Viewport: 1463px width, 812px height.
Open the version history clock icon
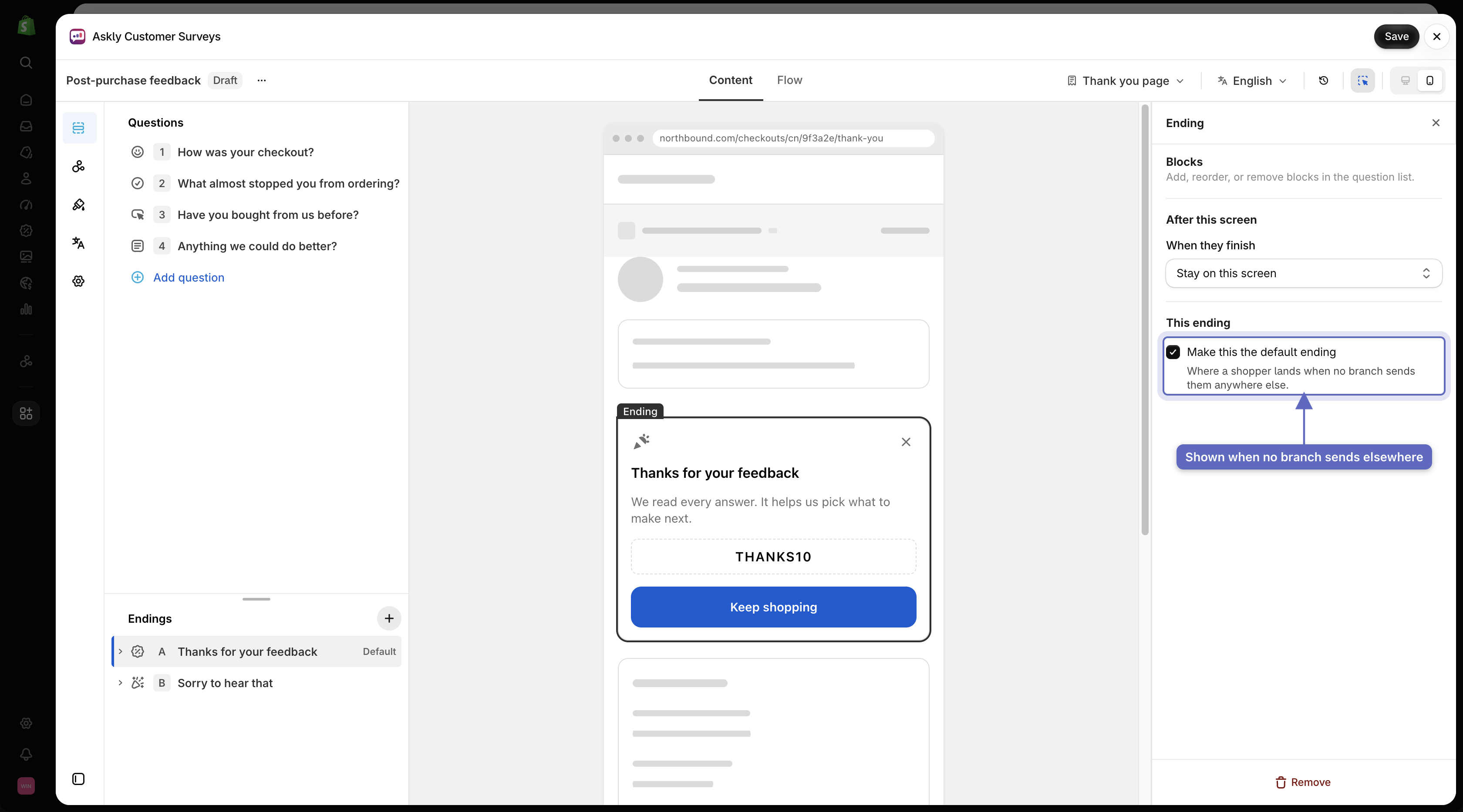tap(1323, 81)
